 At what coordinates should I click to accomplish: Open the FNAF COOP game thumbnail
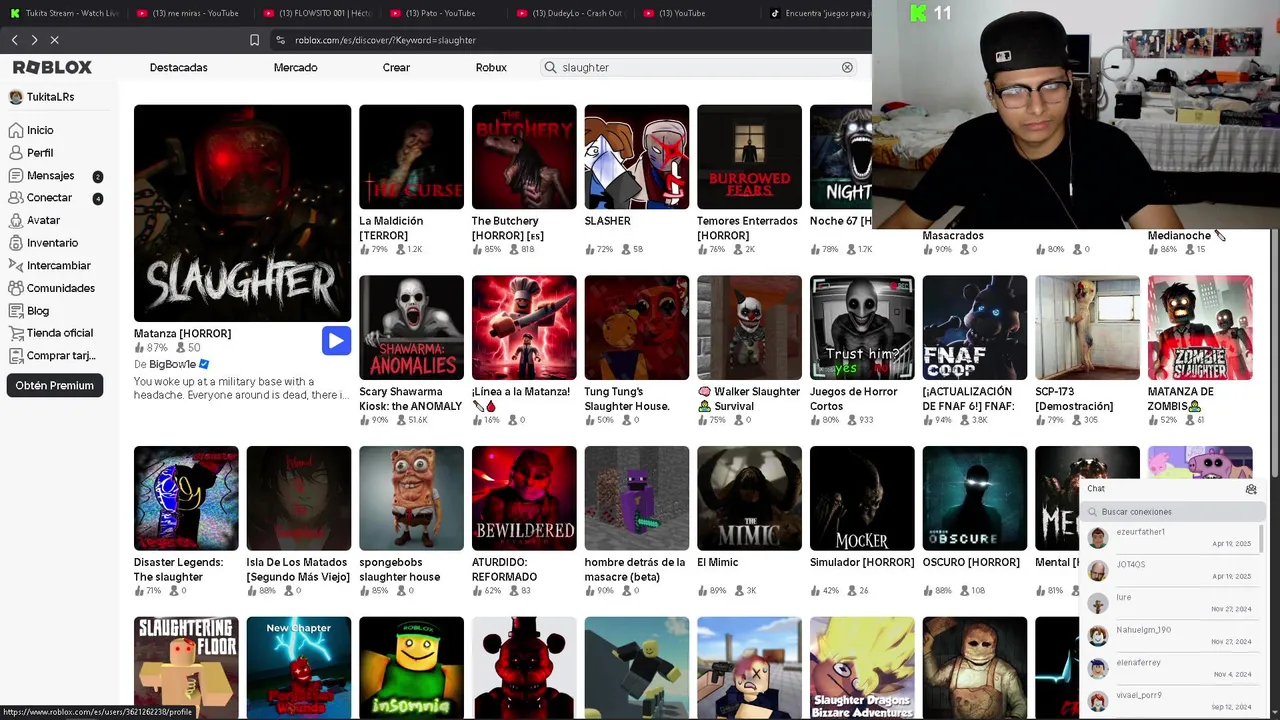975,328
